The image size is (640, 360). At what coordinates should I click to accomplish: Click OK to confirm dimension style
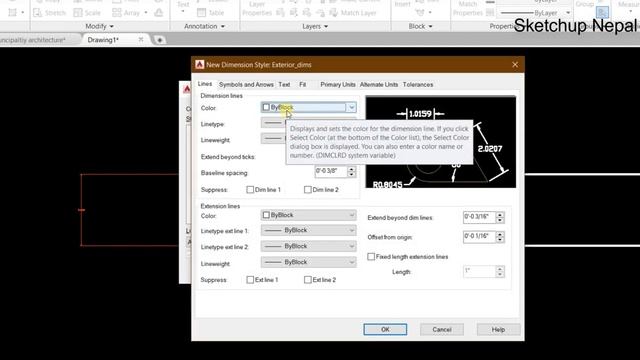pyautogui.click(x=385, y=329)
